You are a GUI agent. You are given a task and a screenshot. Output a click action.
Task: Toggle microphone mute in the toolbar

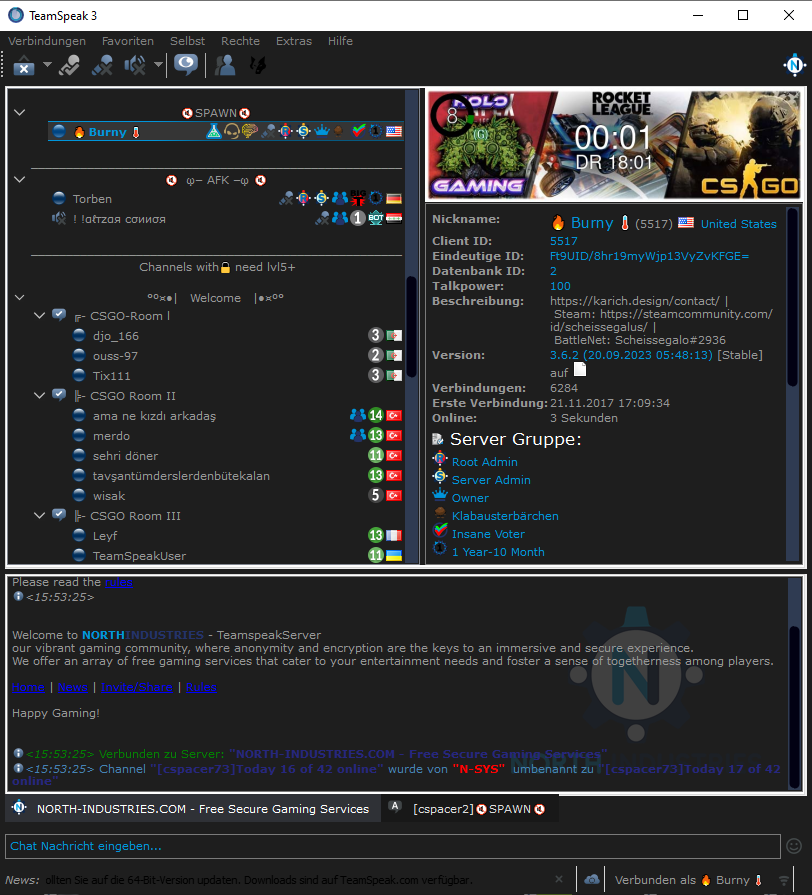pos(102,66)
